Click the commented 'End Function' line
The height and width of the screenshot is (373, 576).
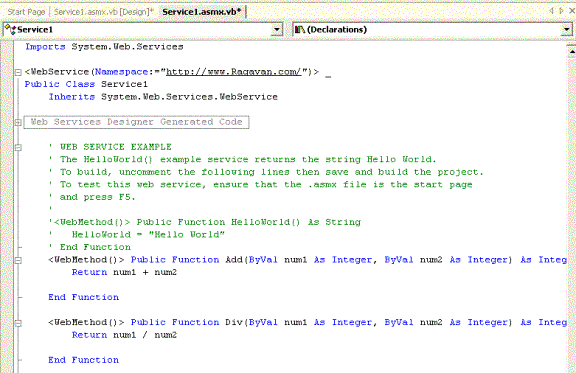pos(90,247)
